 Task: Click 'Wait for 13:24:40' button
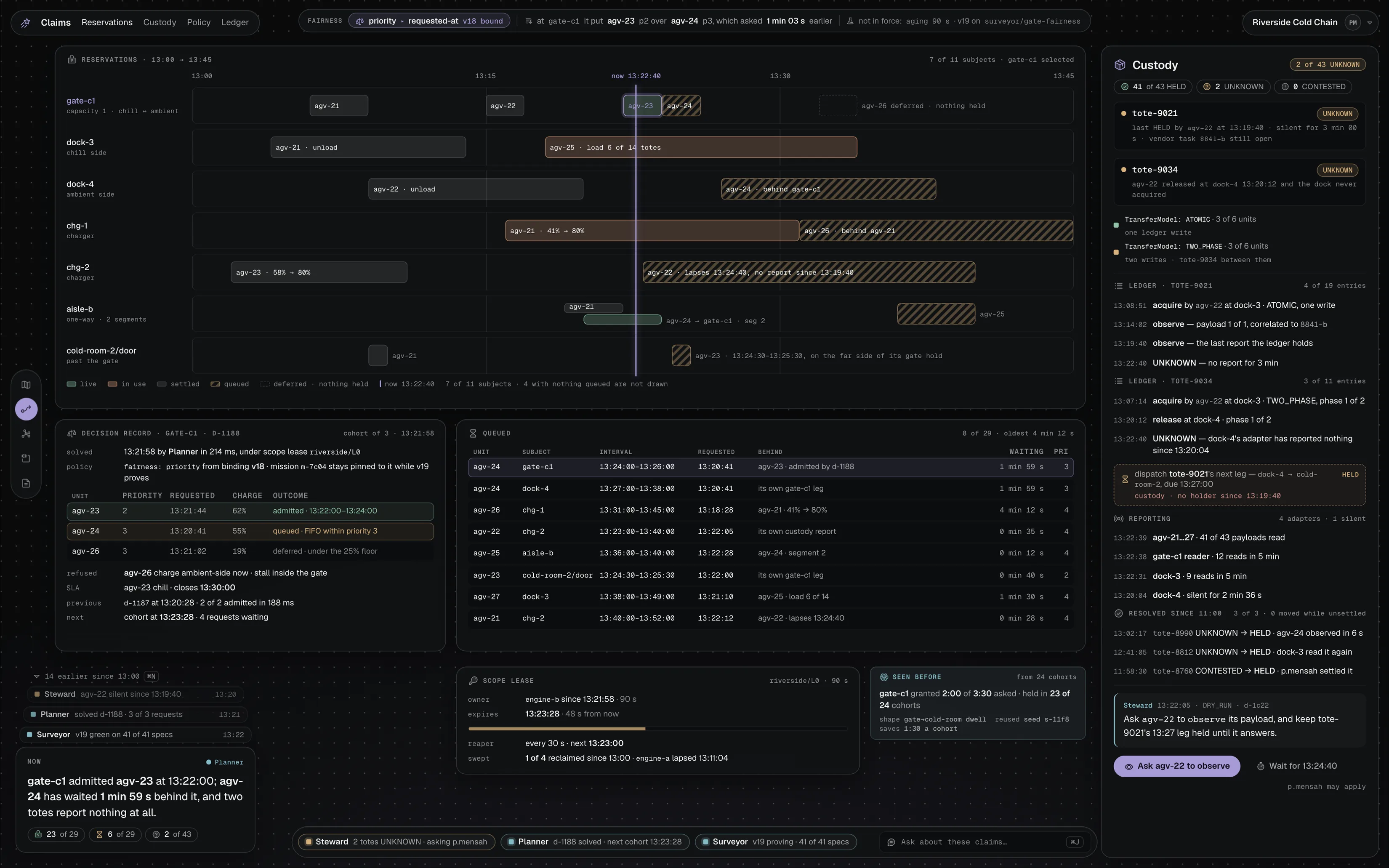1296,766
